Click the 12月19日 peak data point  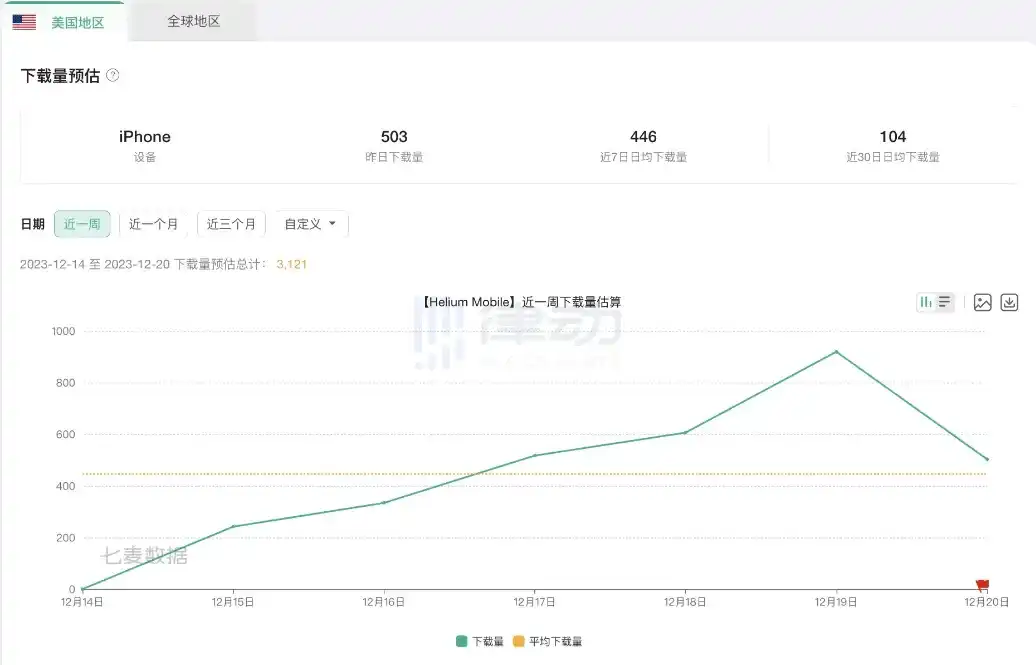tap(836, 352)
